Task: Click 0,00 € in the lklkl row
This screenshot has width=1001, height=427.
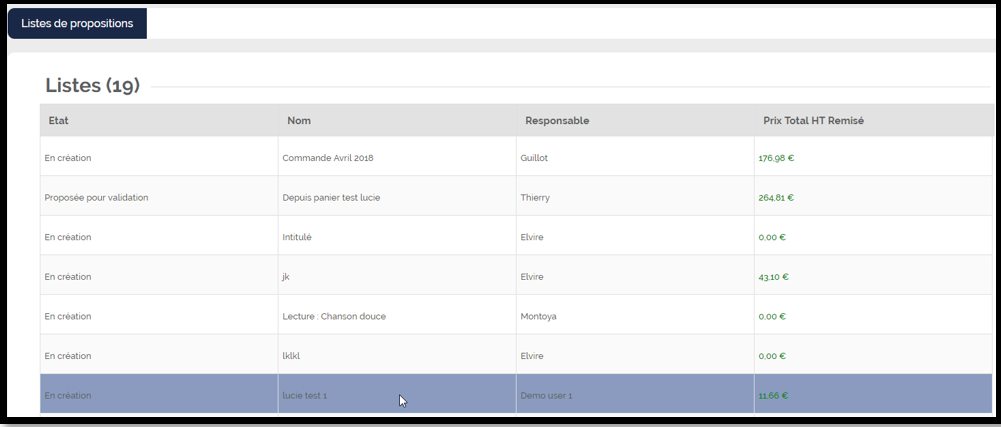Action: [x=772, y=356]
